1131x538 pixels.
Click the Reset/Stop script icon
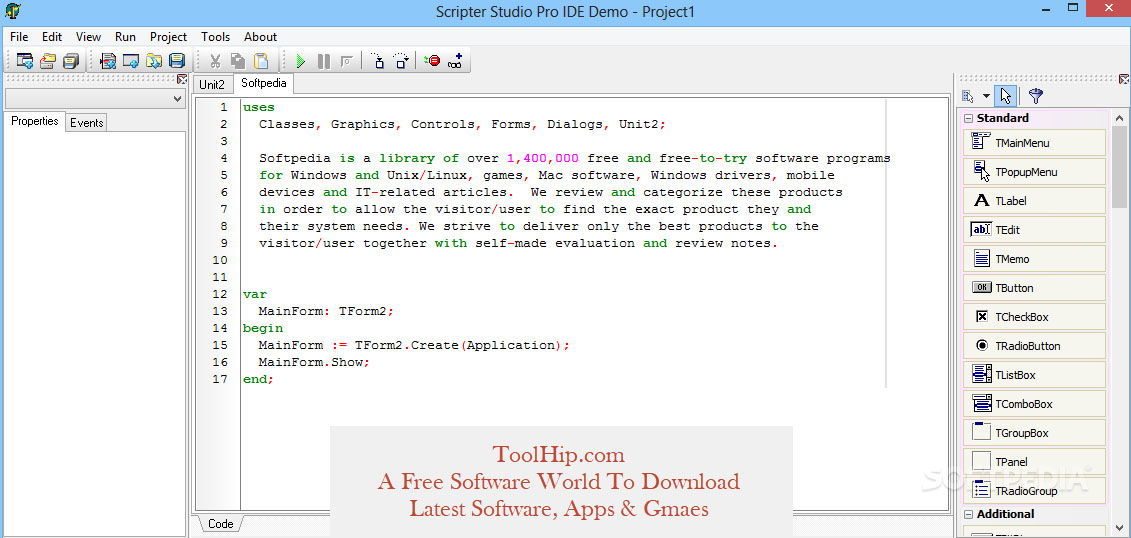pyautogui.click(x=346, y=61)
